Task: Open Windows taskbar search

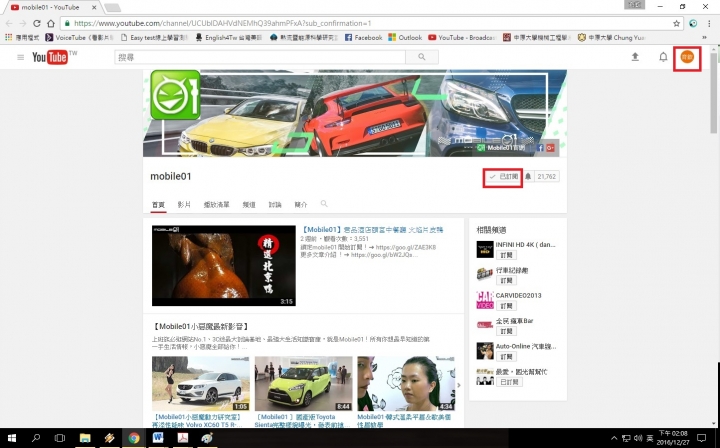Action: click(x=36, y=438)
